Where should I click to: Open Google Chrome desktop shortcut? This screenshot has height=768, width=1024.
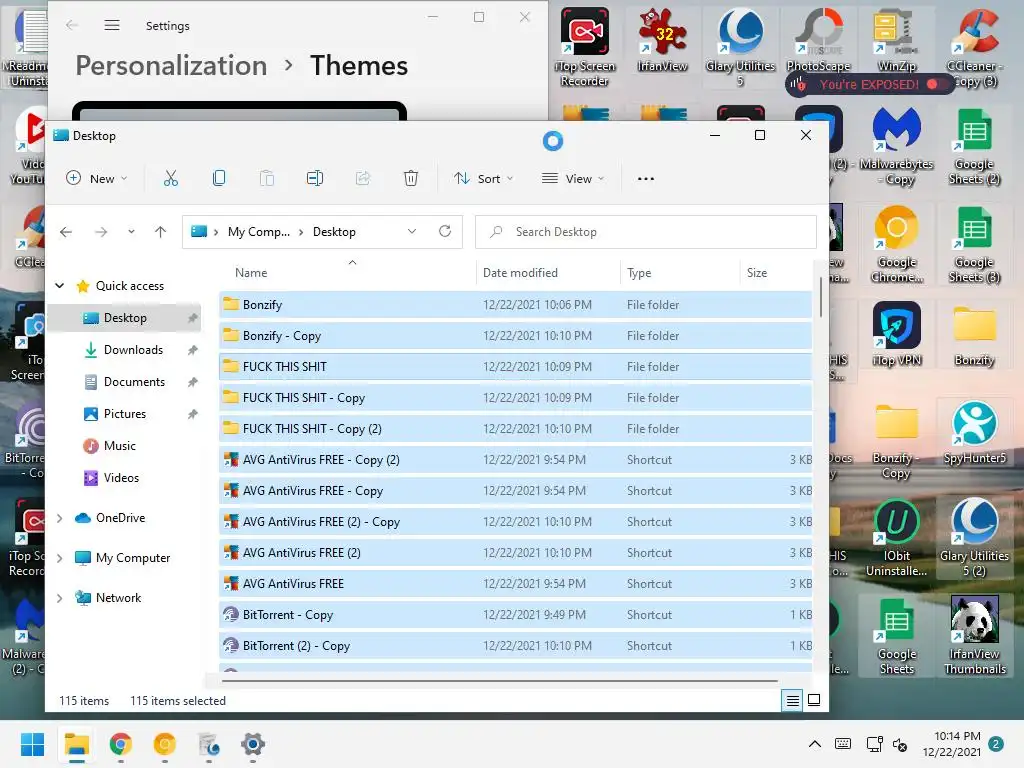click(x=896, y=244)
